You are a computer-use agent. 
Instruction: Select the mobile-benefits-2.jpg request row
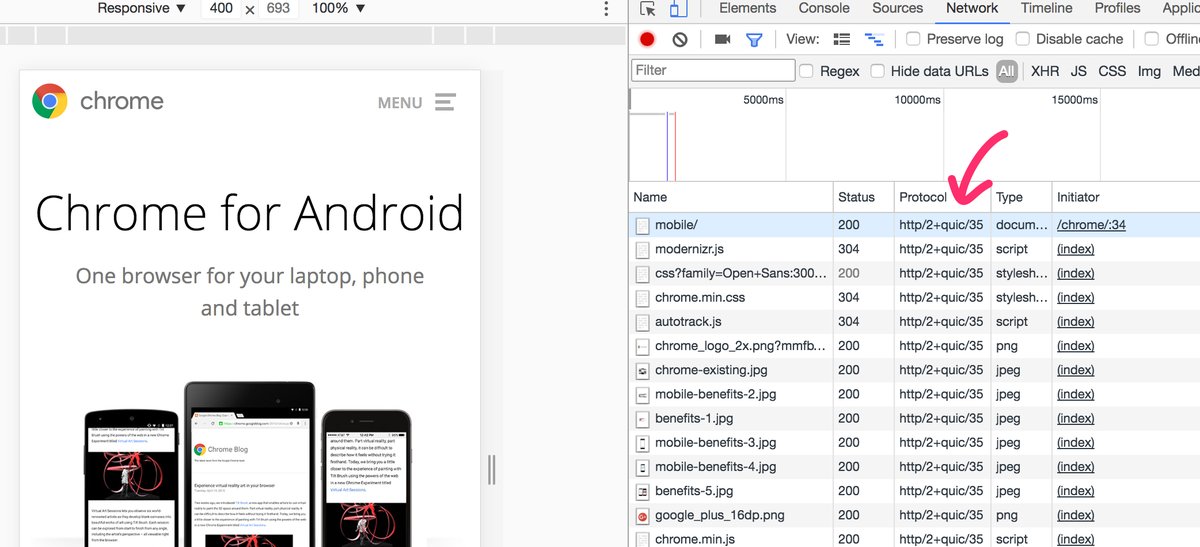click(x=915, y=394)
